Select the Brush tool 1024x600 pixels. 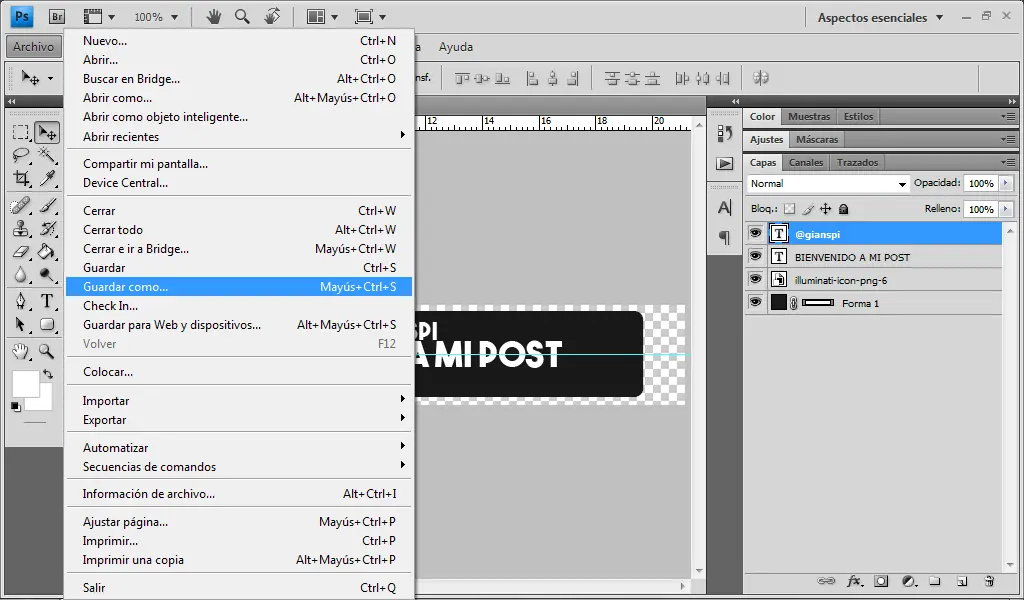[47, 206]
